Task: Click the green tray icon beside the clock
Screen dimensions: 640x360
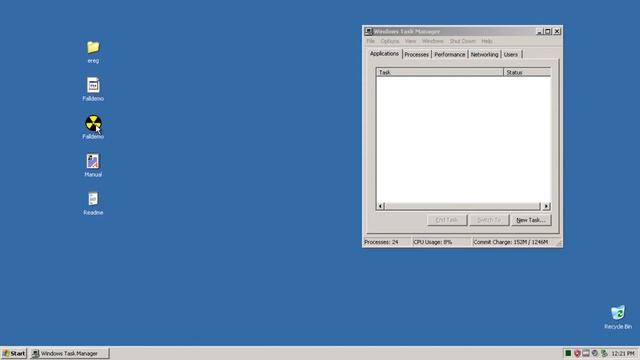Action: coord(604,353)
